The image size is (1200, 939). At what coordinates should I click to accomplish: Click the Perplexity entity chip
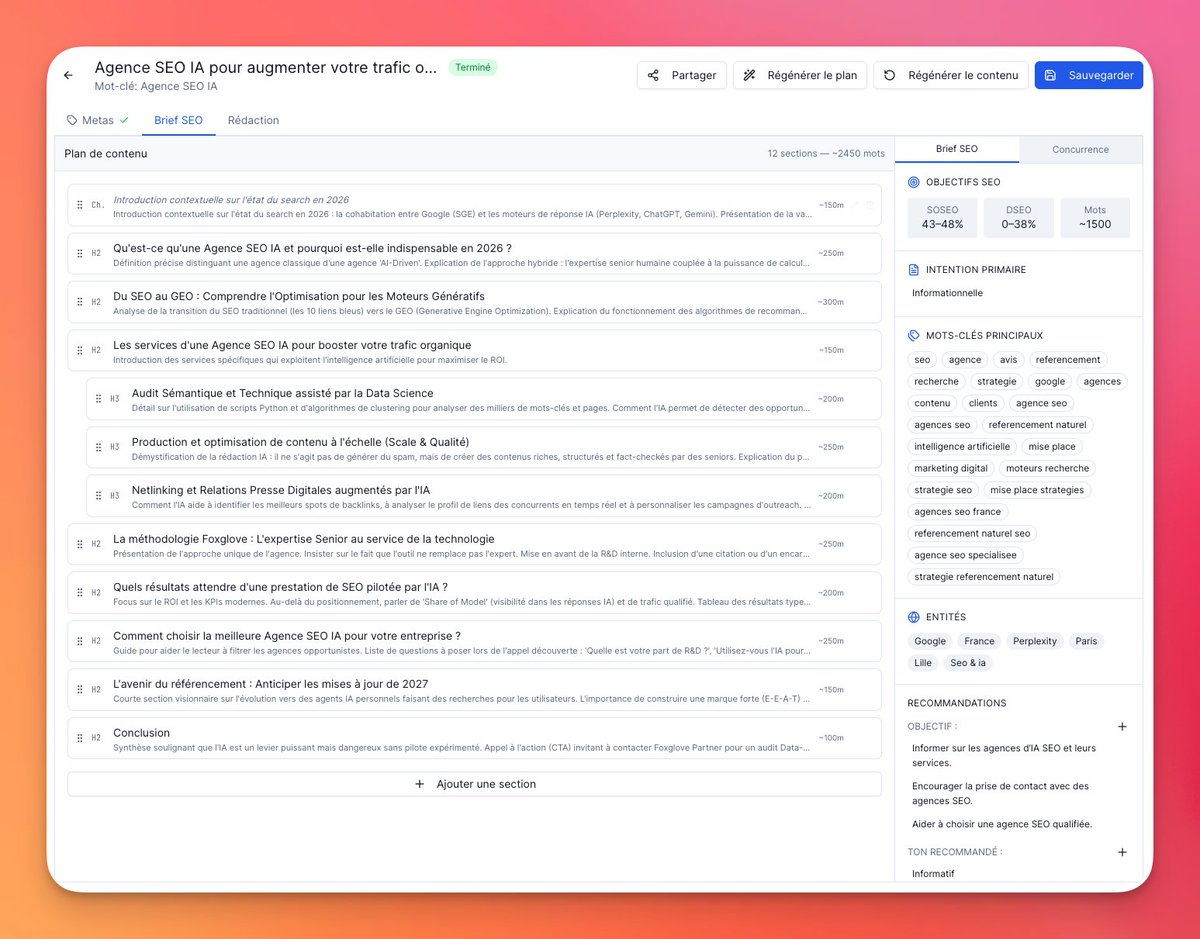tap(1035, 641)
